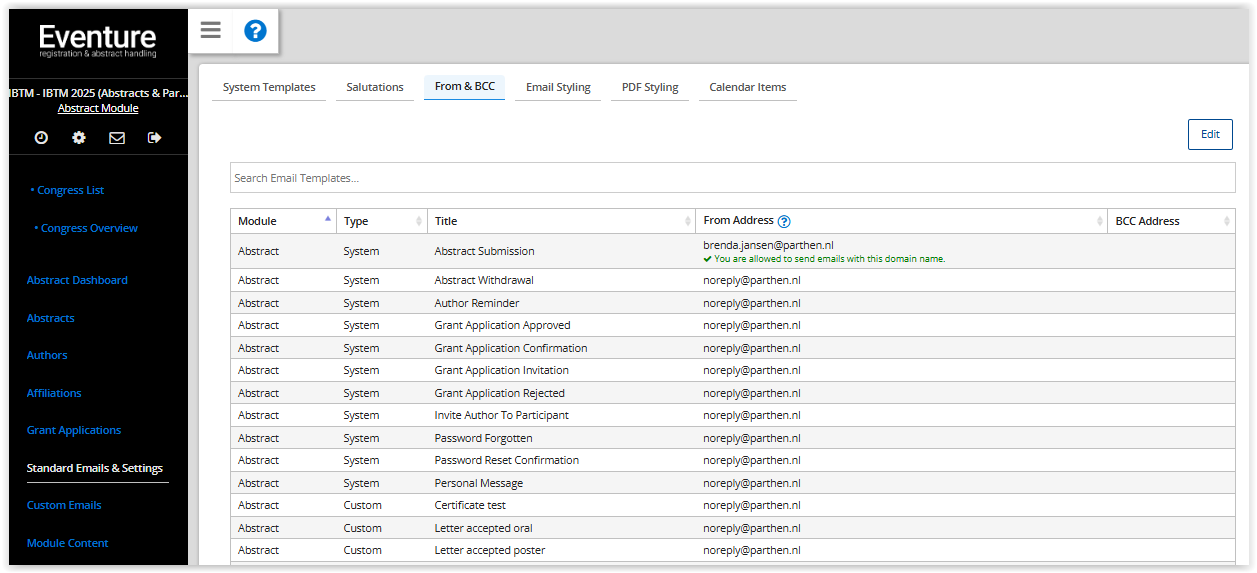Sort table by Type column
The width and height of the screenshot is (1257, 573).
pos(380,221)
